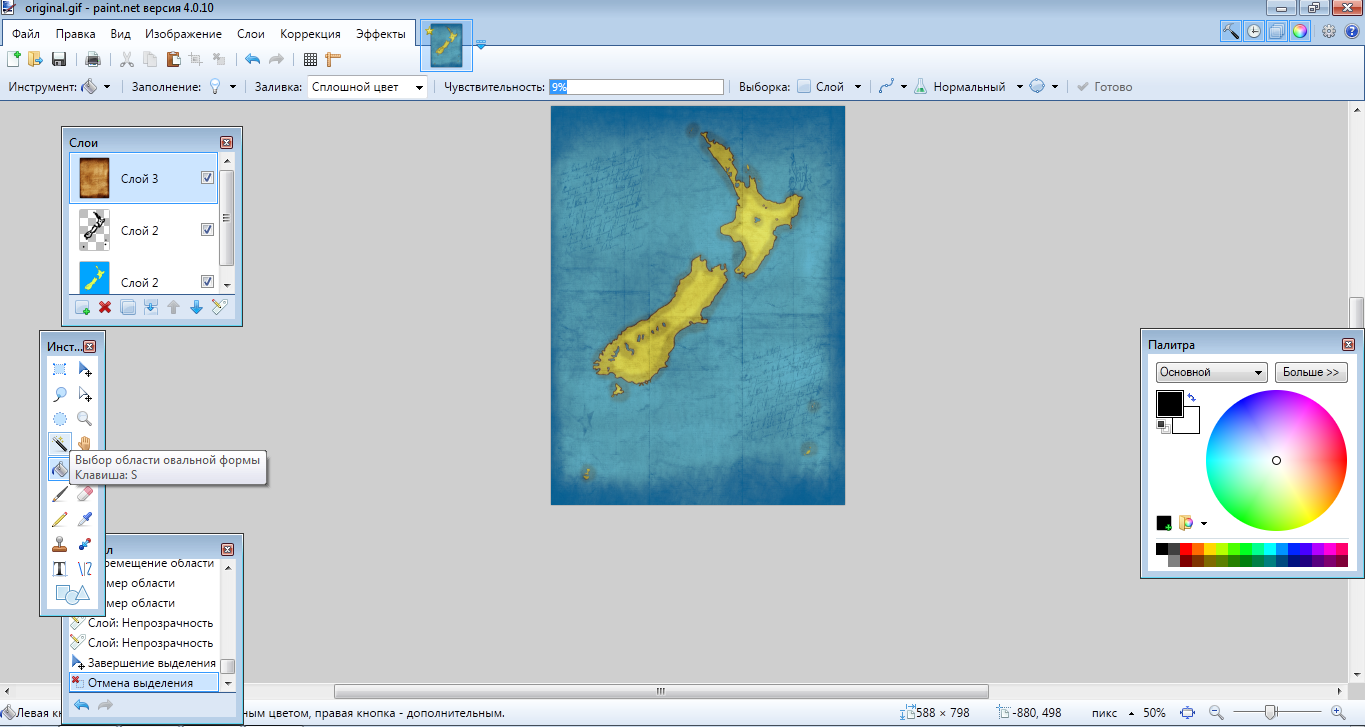This screenshot has width=1365, height=727.
Task: Choose the Text tool
Action: (60, 570)
